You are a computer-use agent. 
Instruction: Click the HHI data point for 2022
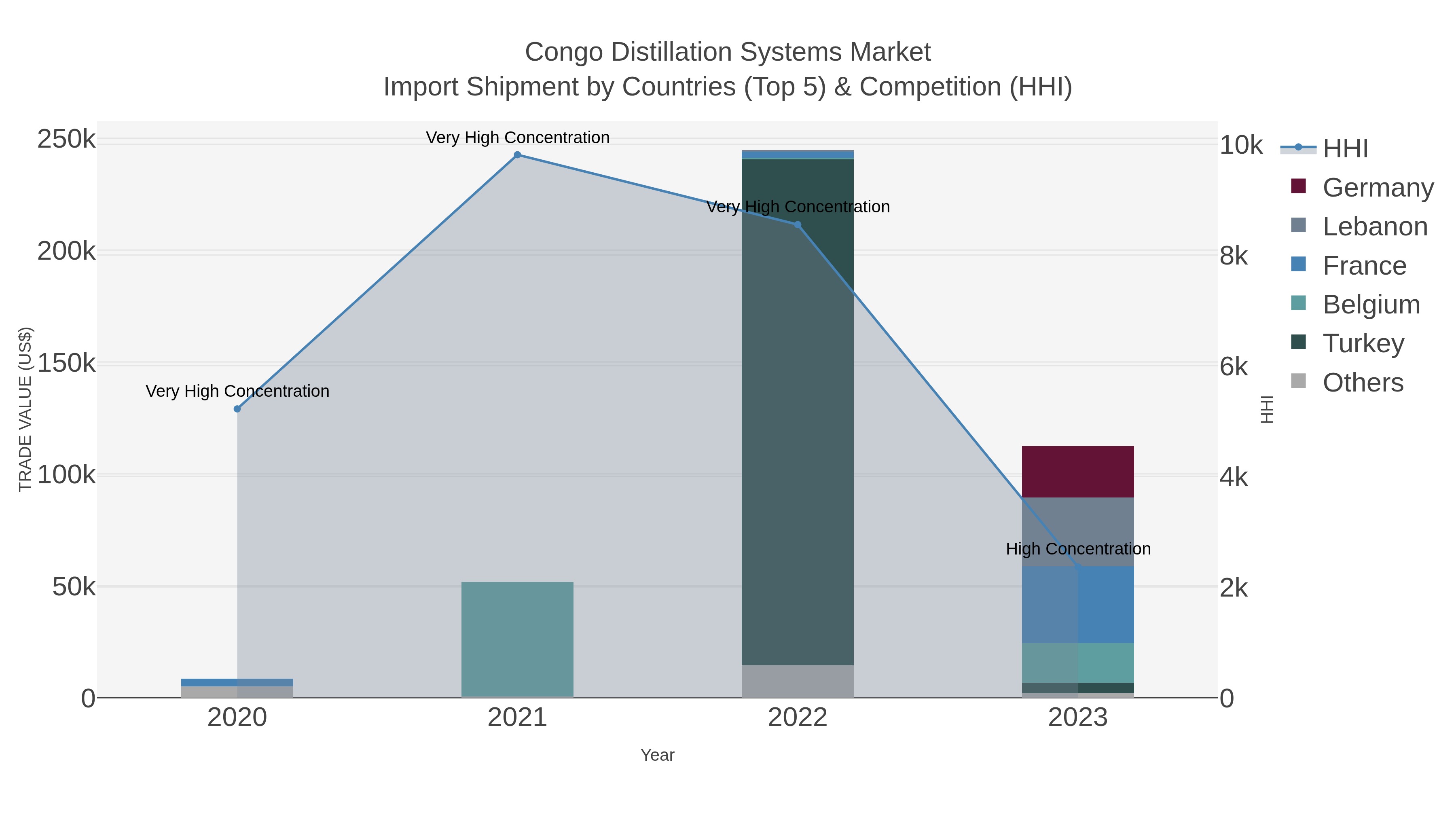click(798, 225)
